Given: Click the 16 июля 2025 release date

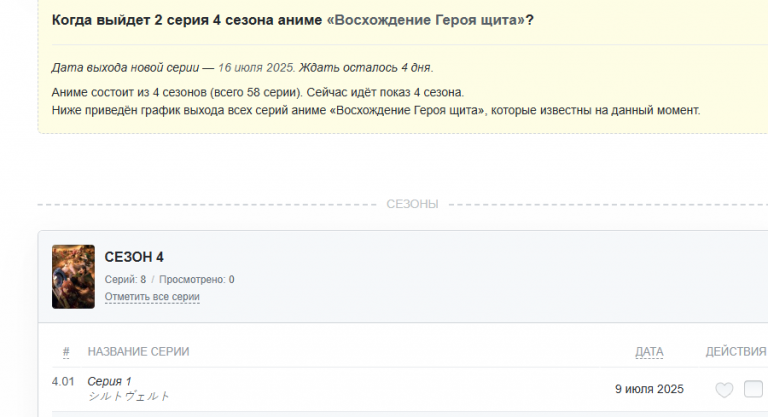Looking at the screenshot, I should (x=256, y=68).
